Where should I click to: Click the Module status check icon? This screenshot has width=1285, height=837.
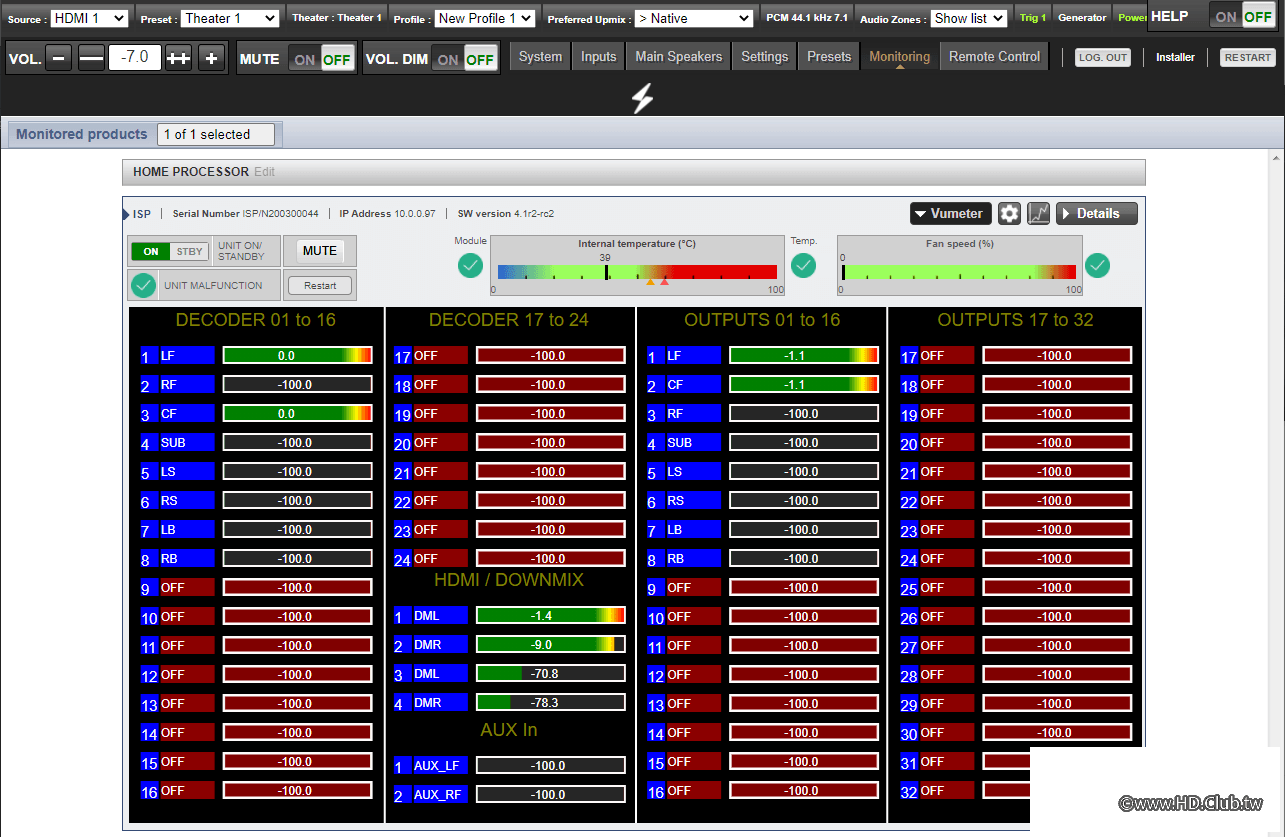pos(471,266)
